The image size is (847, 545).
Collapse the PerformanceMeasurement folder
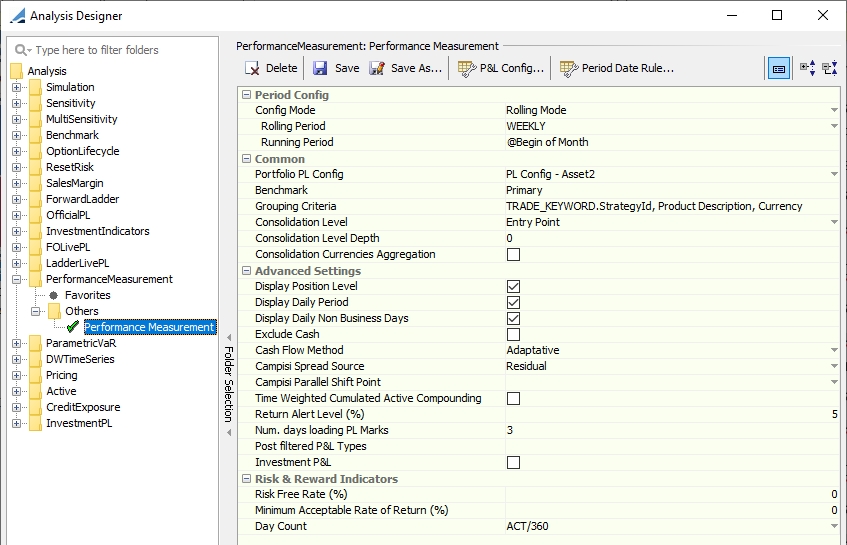pyautogui.click(x=16, y=279)
